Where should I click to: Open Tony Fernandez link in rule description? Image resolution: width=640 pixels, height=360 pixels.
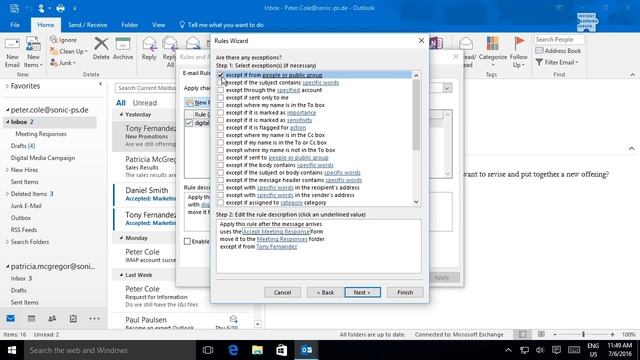(276, 247)
